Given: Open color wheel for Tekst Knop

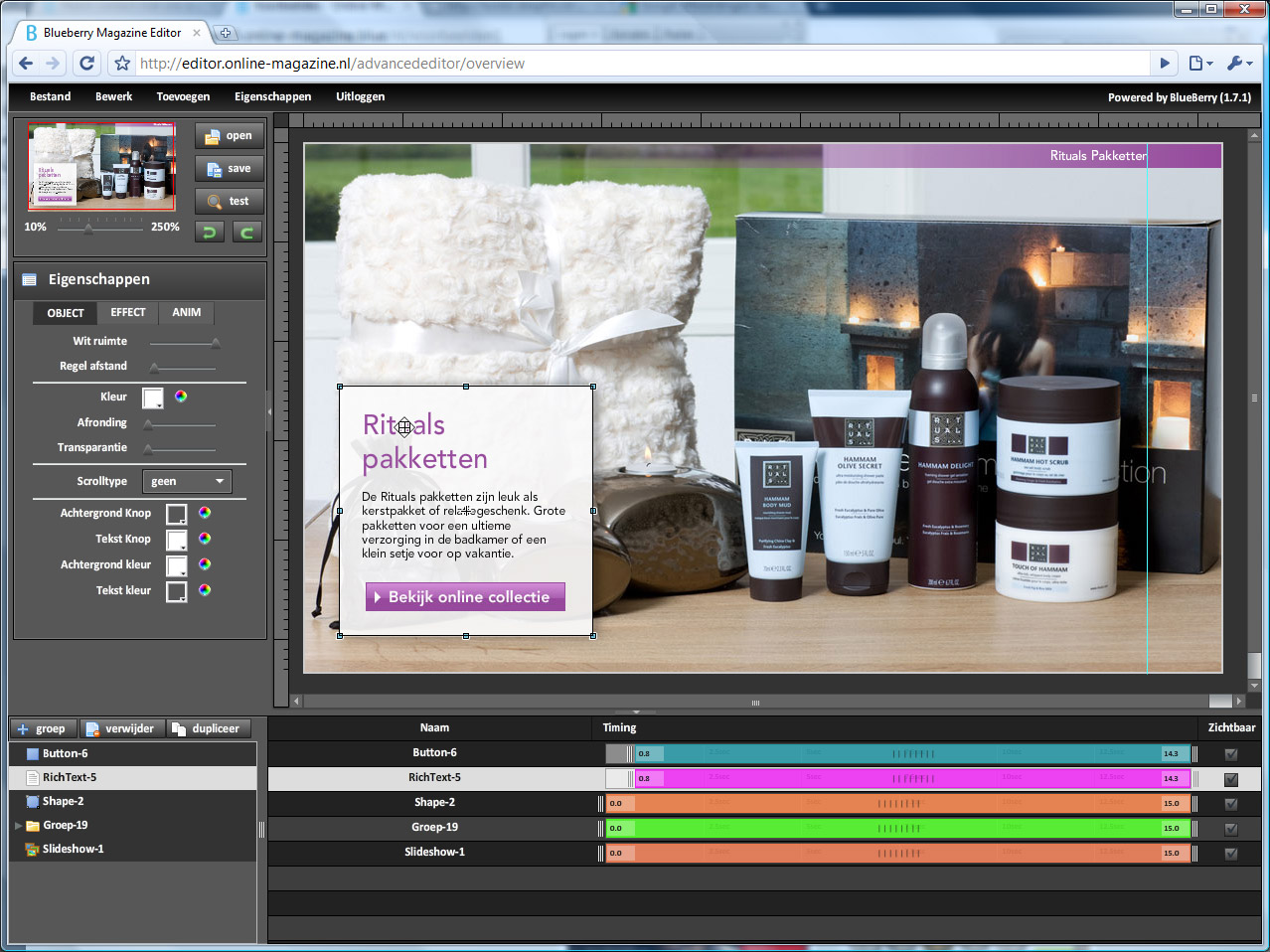Looking at the screenshot, I should pyautogui.click(x=205, y=539).
